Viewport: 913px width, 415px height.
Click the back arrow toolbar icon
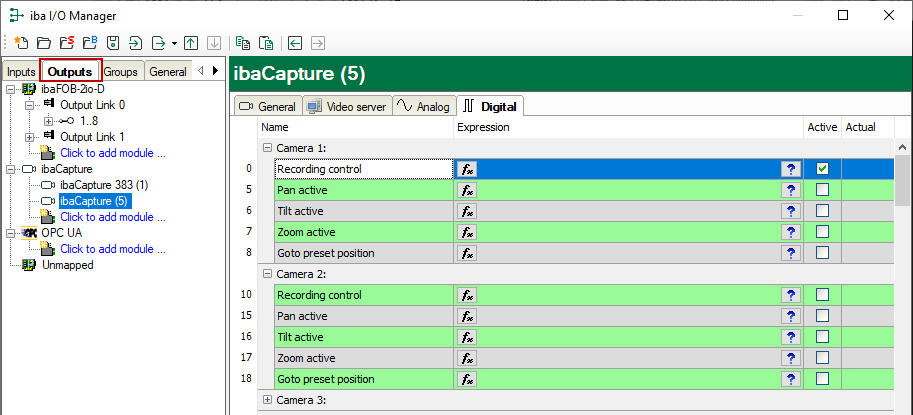click(295, 43)
